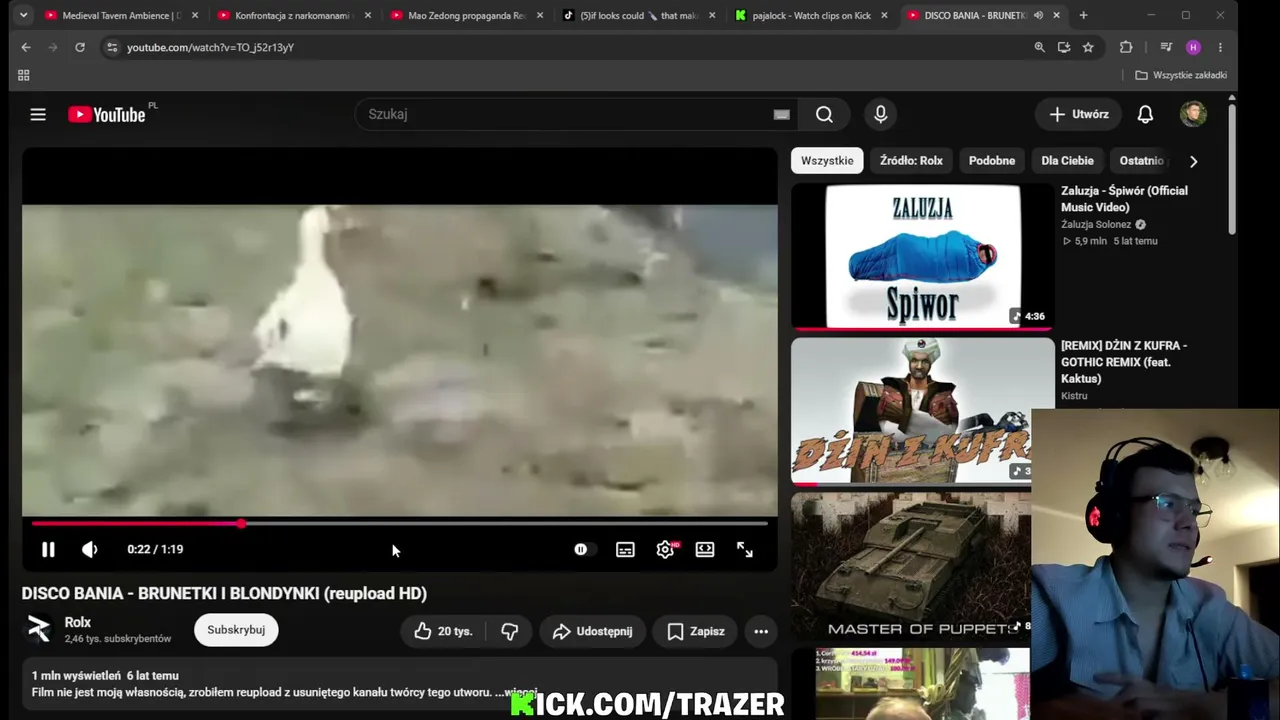1280x720 pixels.
Task: Create content with the Utwórz button
Action: tap(1079, 114)
